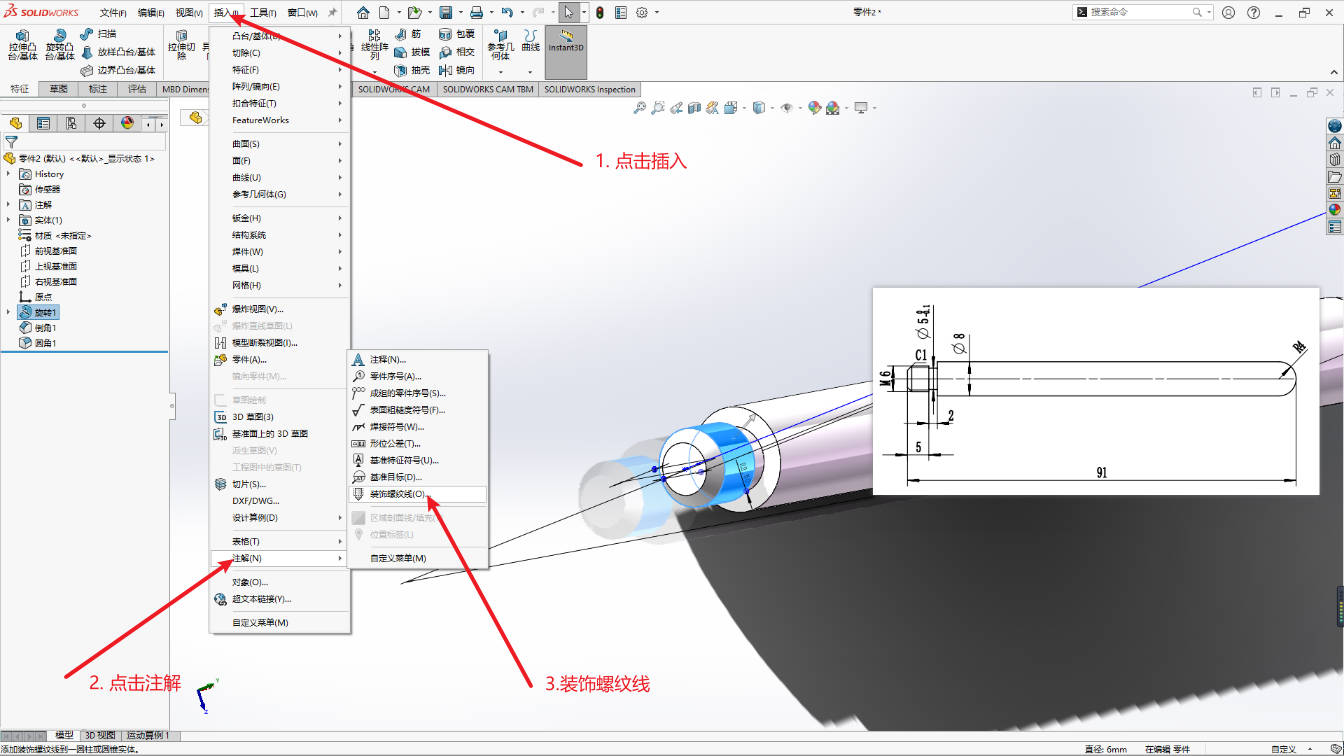
Task: Click the Shell (抽壳) feature tool
Action: tap(412, 70)
